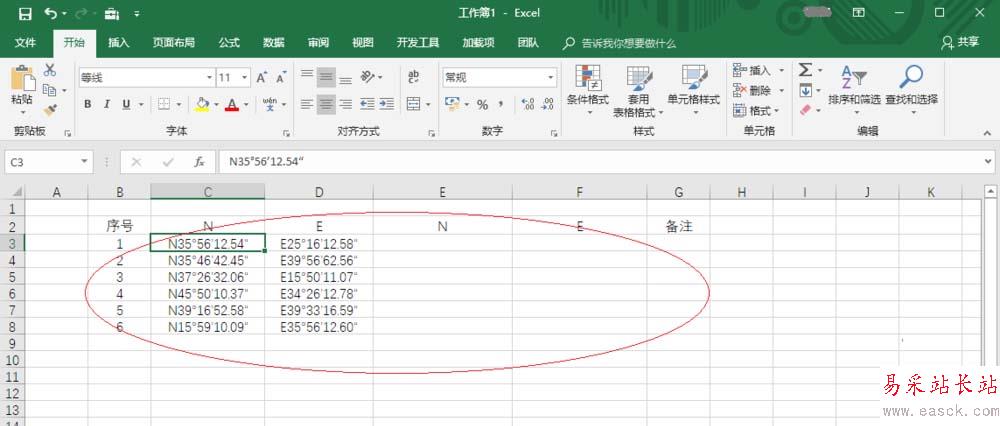Open 查找和选择 find and select
This screenshot has width=1000, height=426.
[x=911, y=89]
